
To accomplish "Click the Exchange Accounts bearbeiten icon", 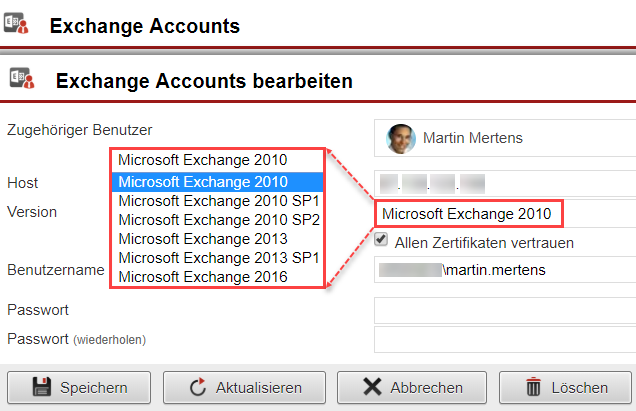I will click(x=22, y=78).
